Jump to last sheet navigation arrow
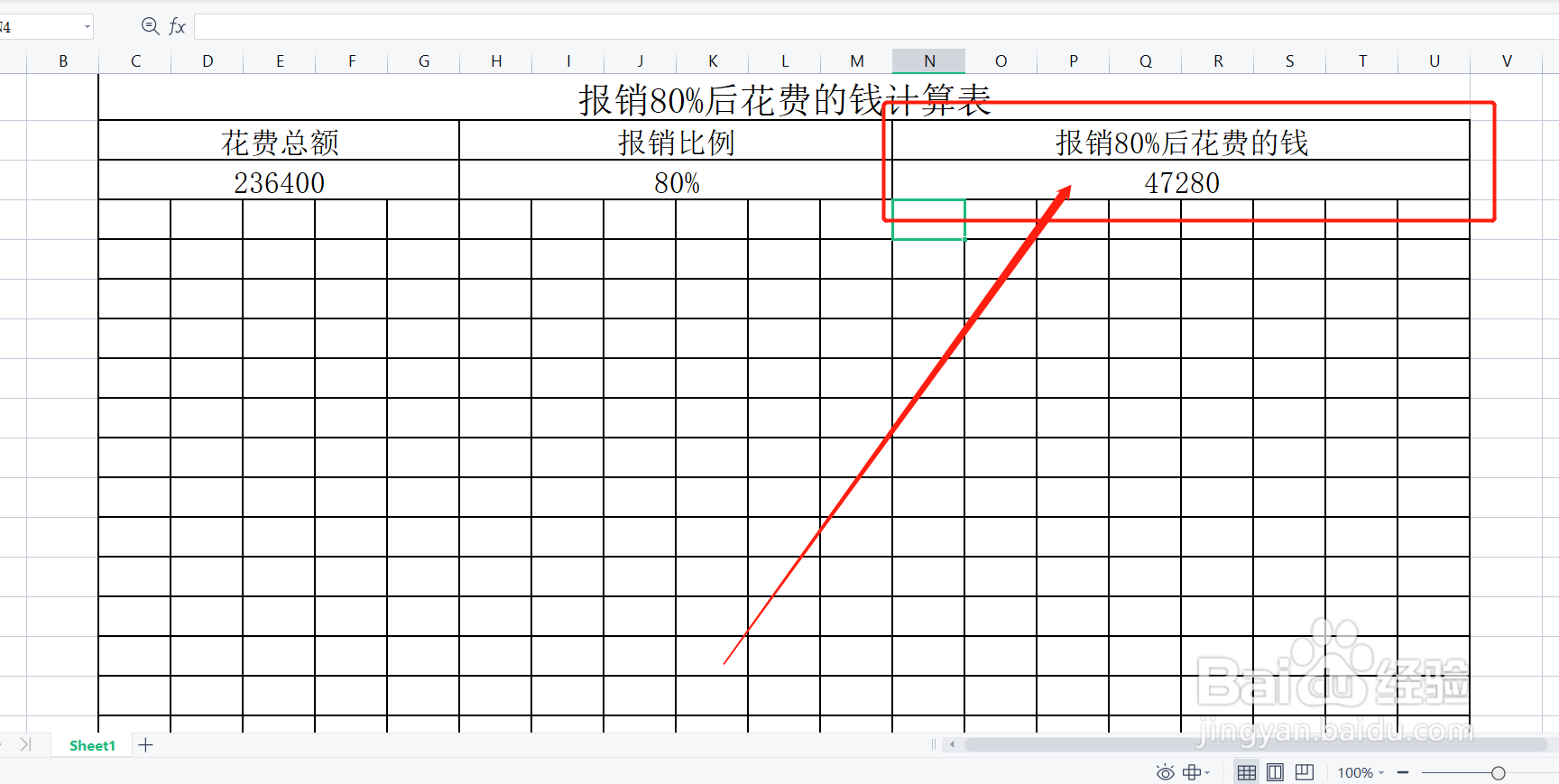Viewport: 1559px width, 784px height. click(26, 745)
